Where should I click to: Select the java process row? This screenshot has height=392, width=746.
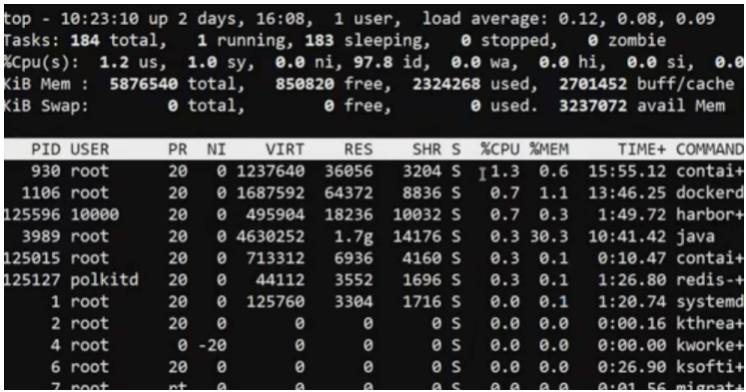pos(374,236)
